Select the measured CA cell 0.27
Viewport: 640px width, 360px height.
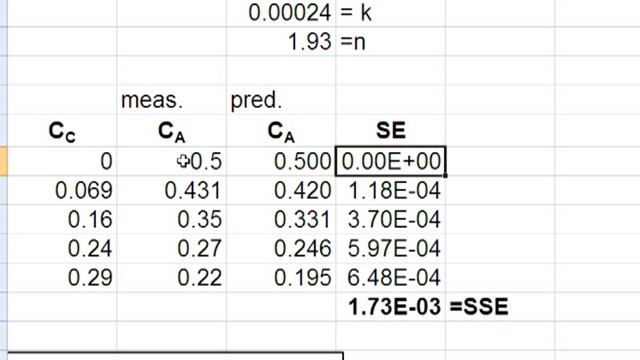171,249
